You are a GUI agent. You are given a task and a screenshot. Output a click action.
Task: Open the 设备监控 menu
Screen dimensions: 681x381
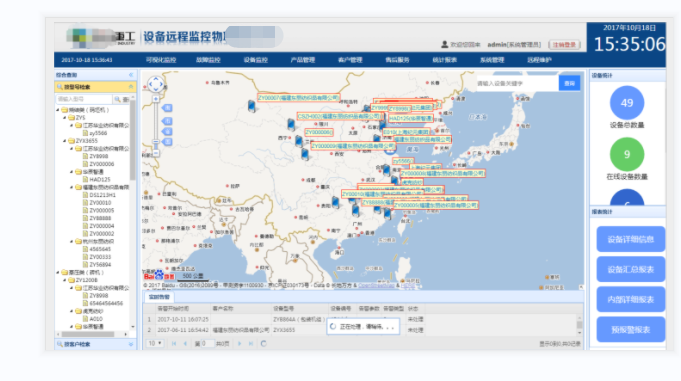pos(255,60)
